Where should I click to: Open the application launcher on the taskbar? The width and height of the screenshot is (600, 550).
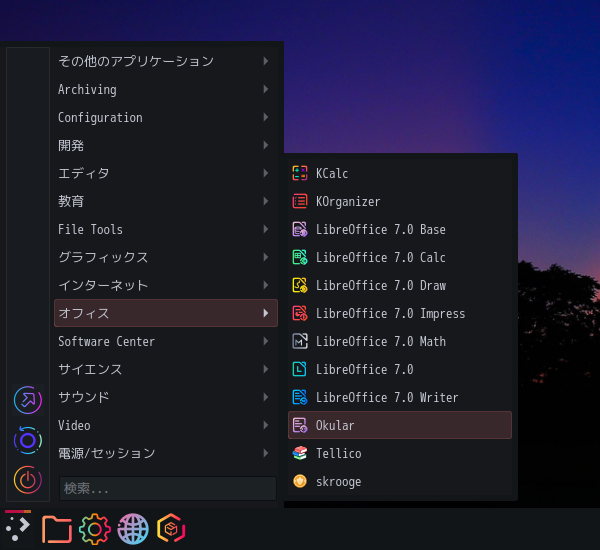[18, 529]
